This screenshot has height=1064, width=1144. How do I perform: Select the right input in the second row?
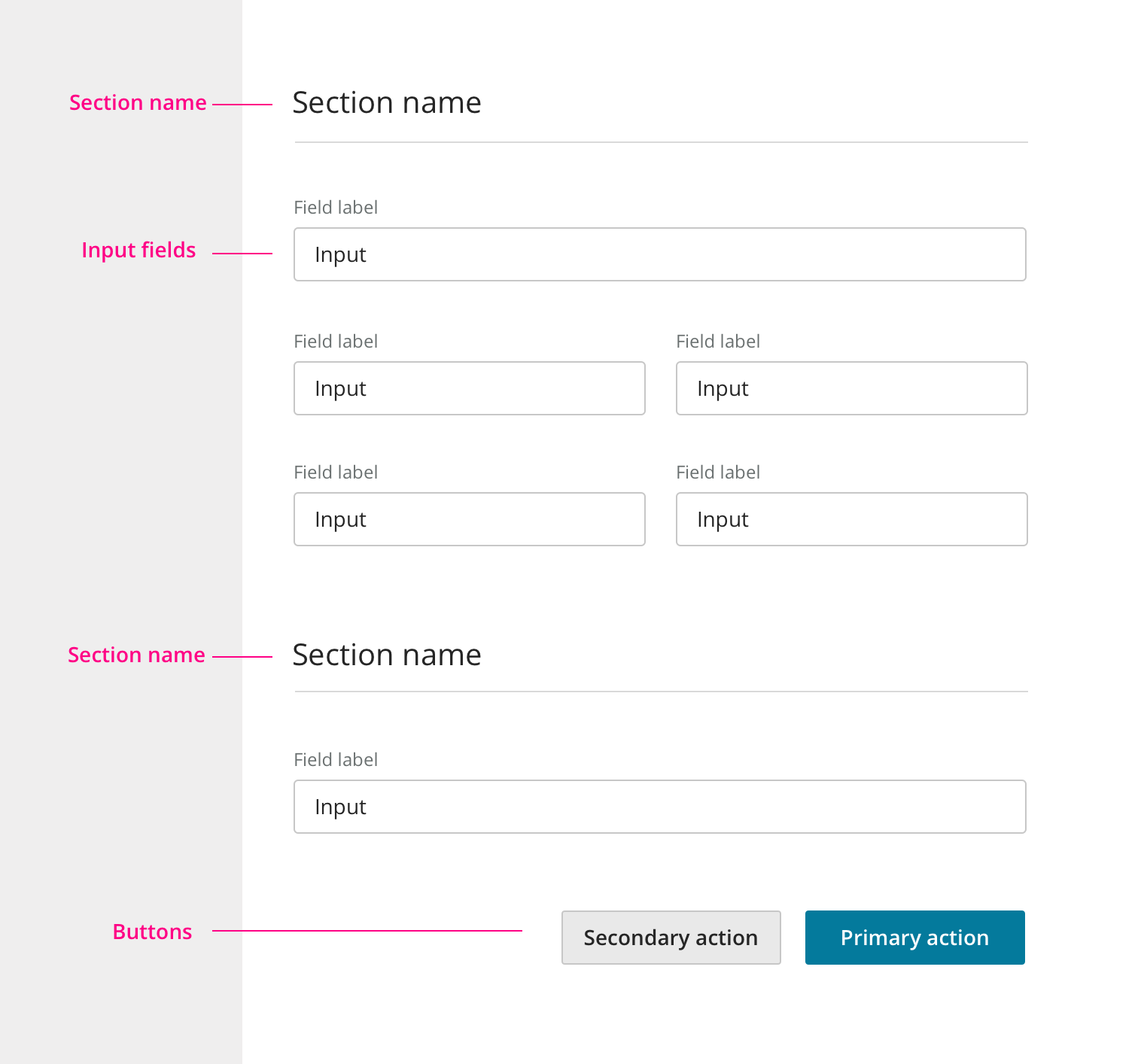coord(851,388)
